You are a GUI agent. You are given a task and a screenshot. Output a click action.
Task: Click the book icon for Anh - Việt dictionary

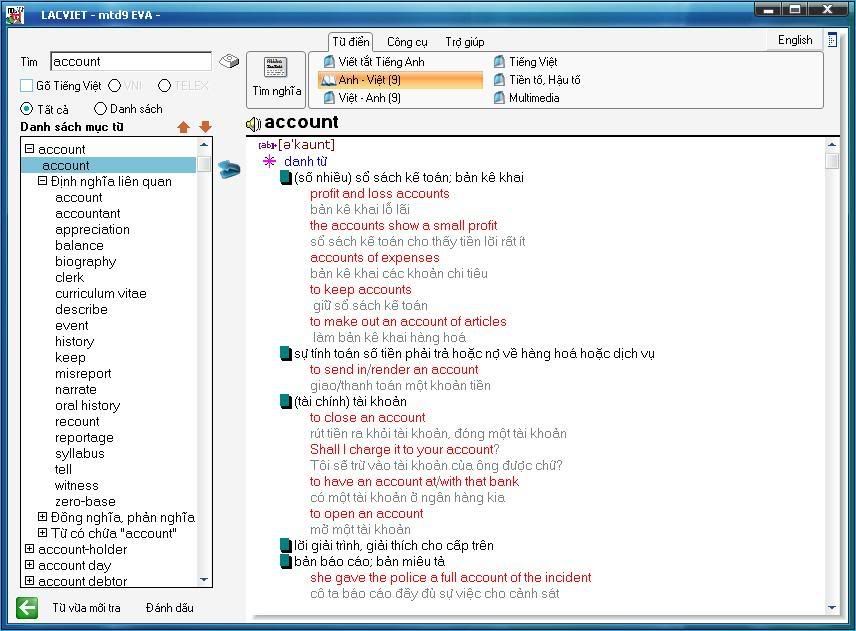coord(328,80)
